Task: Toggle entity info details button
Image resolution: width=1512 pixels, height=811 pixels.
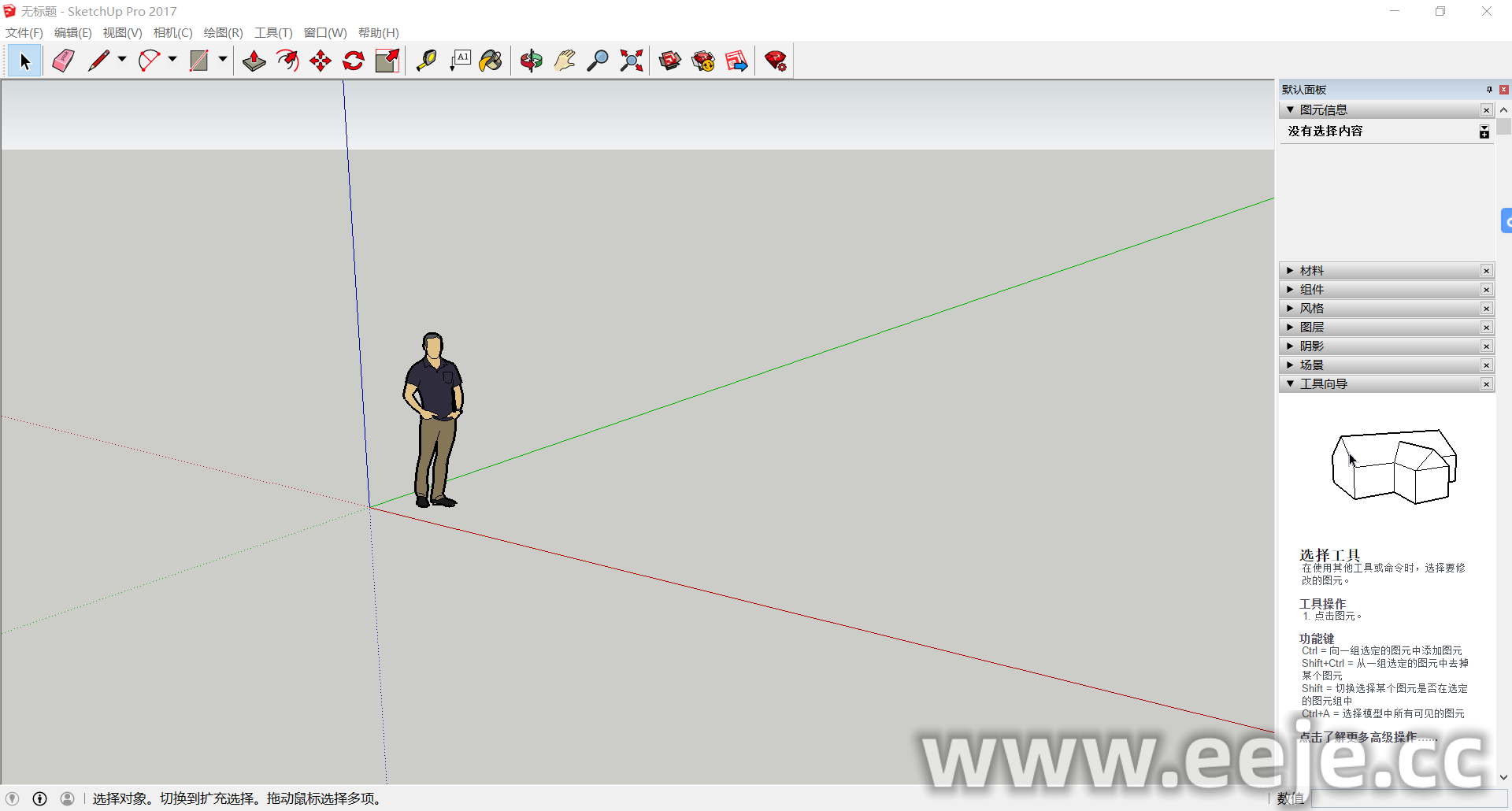Action: (1484, 131)
